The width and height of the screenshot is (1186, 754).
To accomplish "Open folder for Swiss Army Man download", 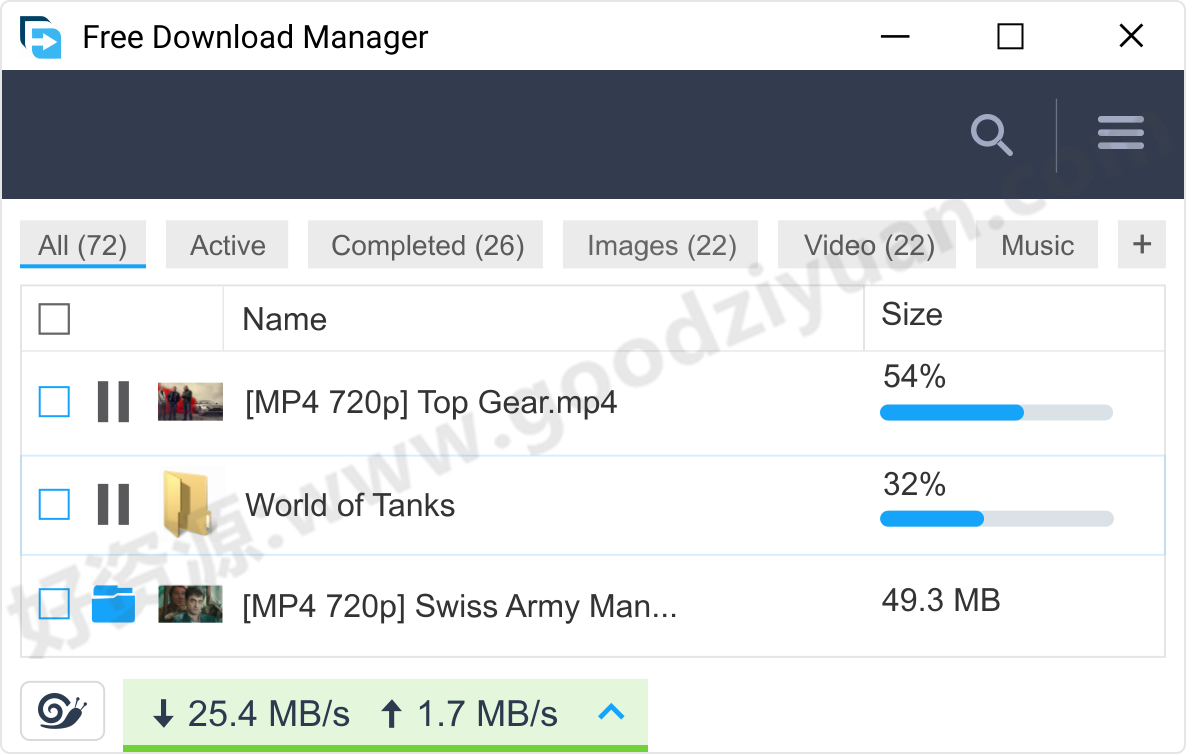I will 113,605.
